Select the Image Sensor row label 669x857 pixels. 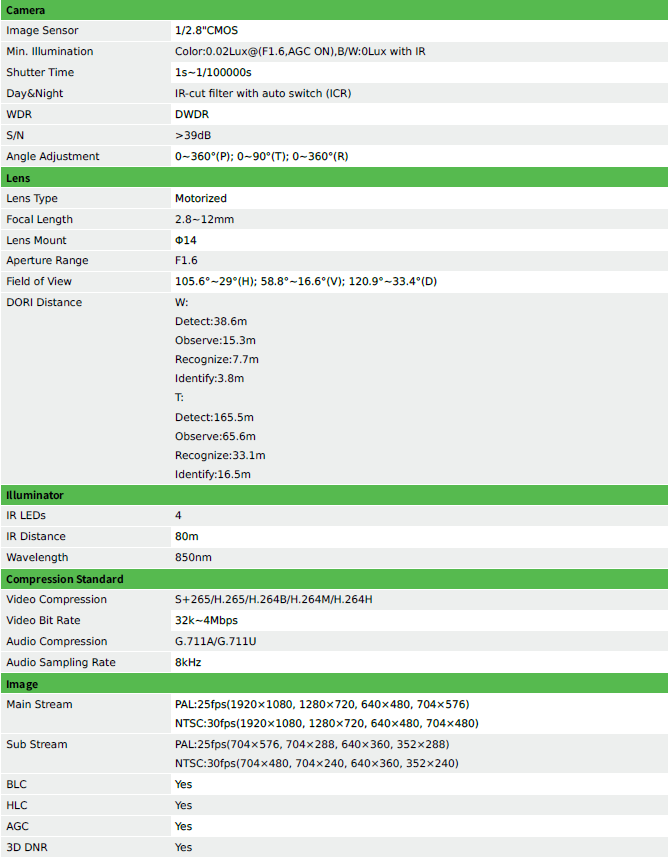click(x=42, y=31)
